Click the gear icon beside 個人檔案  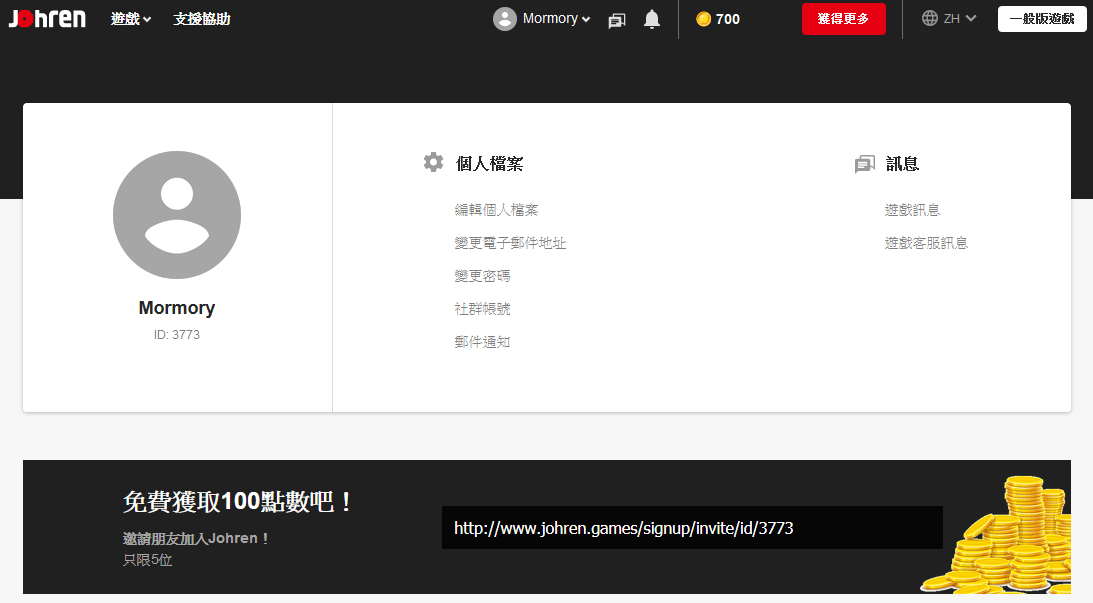pos(434,162)
